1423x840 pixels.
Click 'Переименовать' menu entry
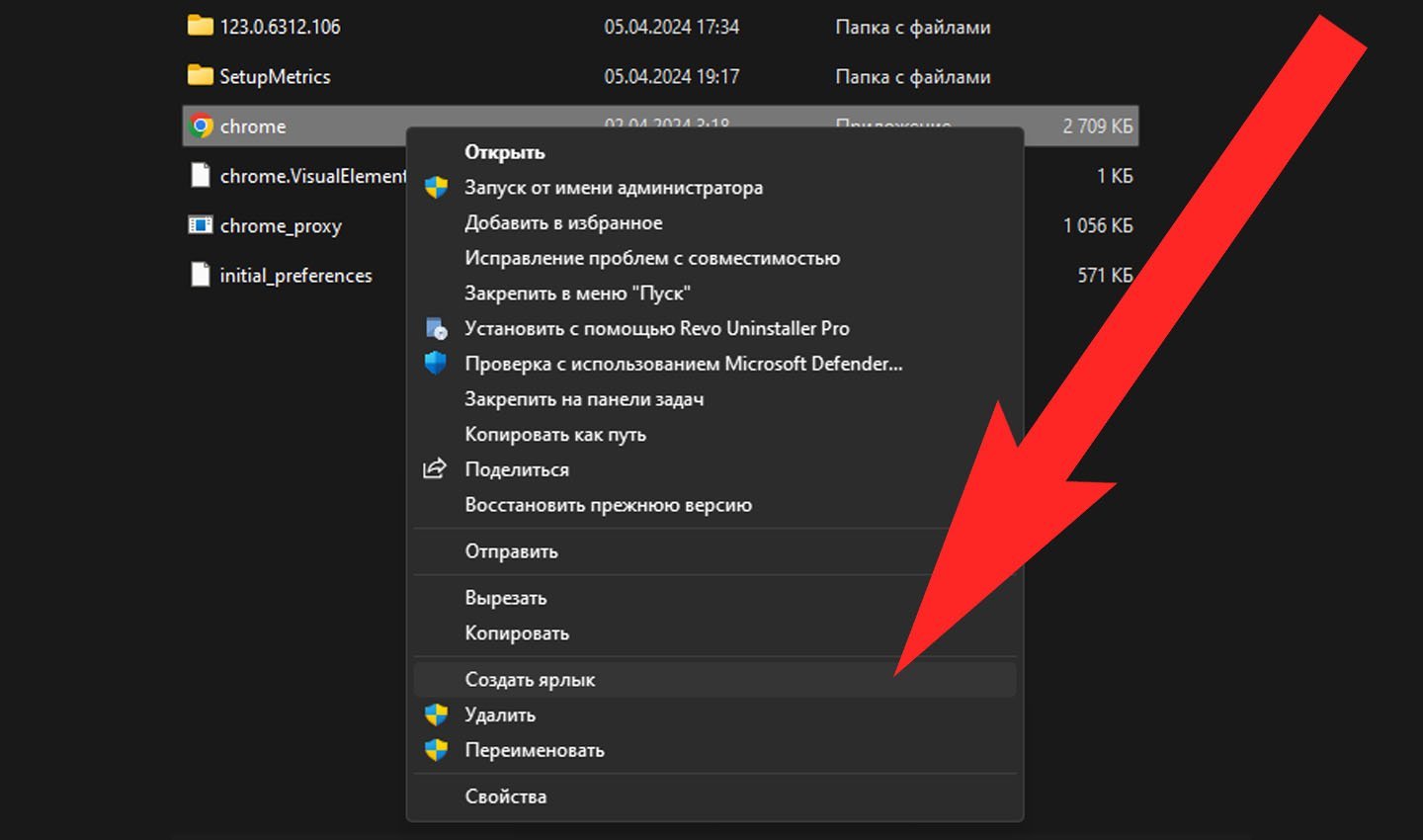[535, 750]
